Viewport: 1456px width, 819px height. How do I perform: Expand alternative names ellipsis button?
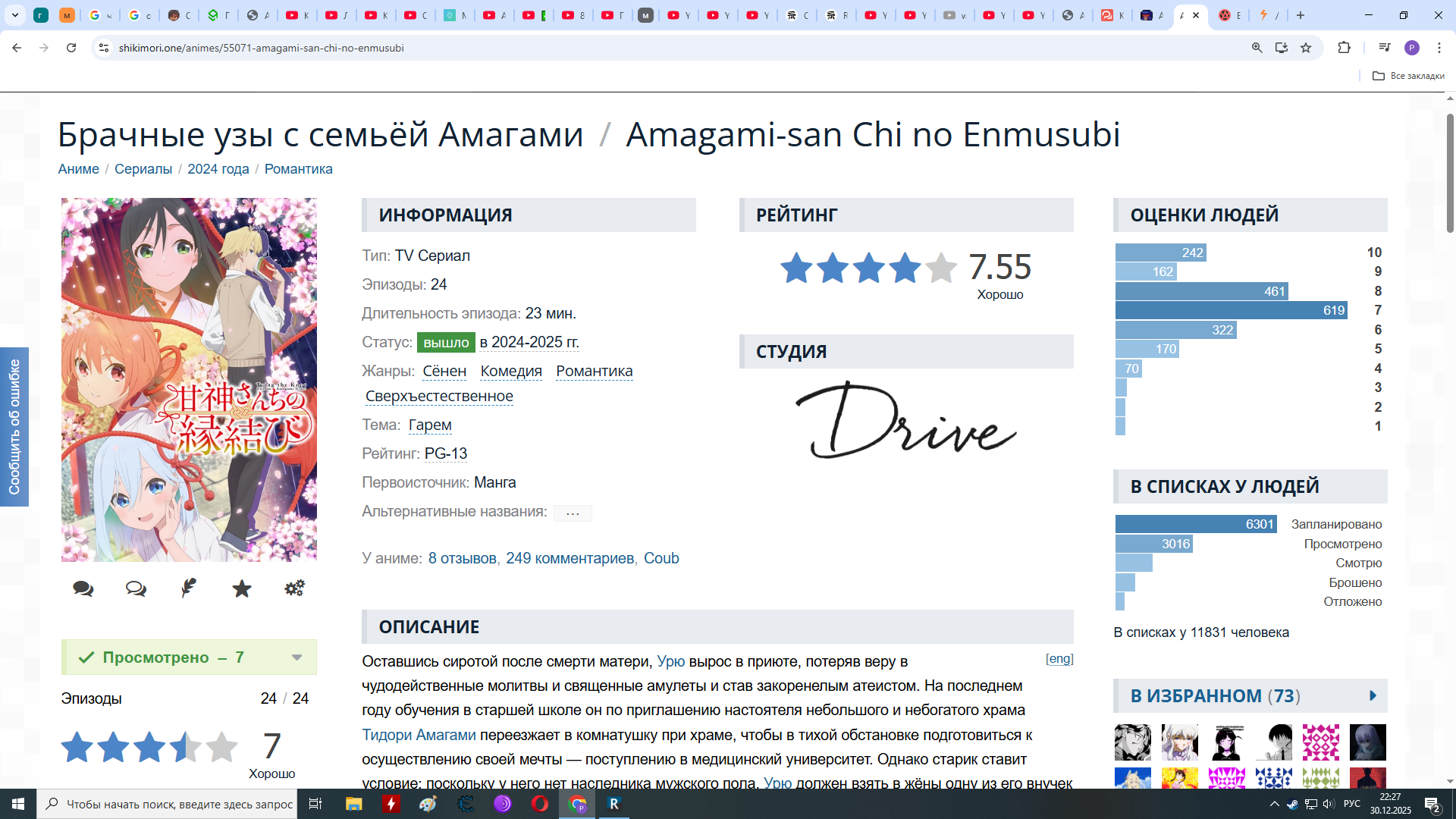(x=573, y=513)
